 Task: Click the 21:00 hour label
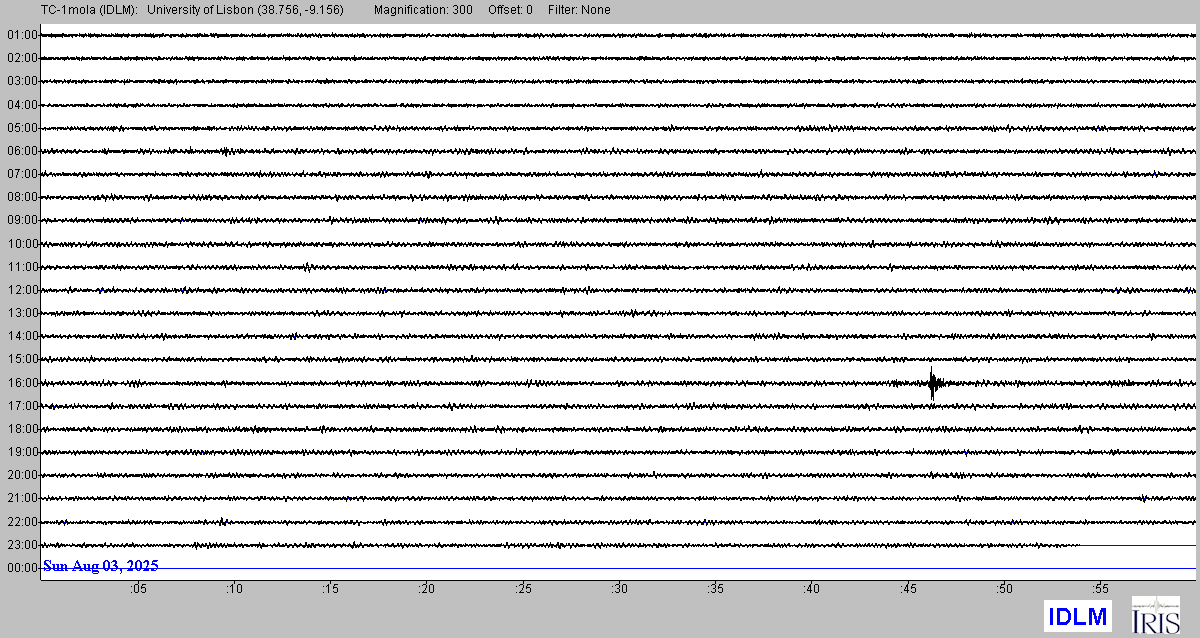(22, 498)
